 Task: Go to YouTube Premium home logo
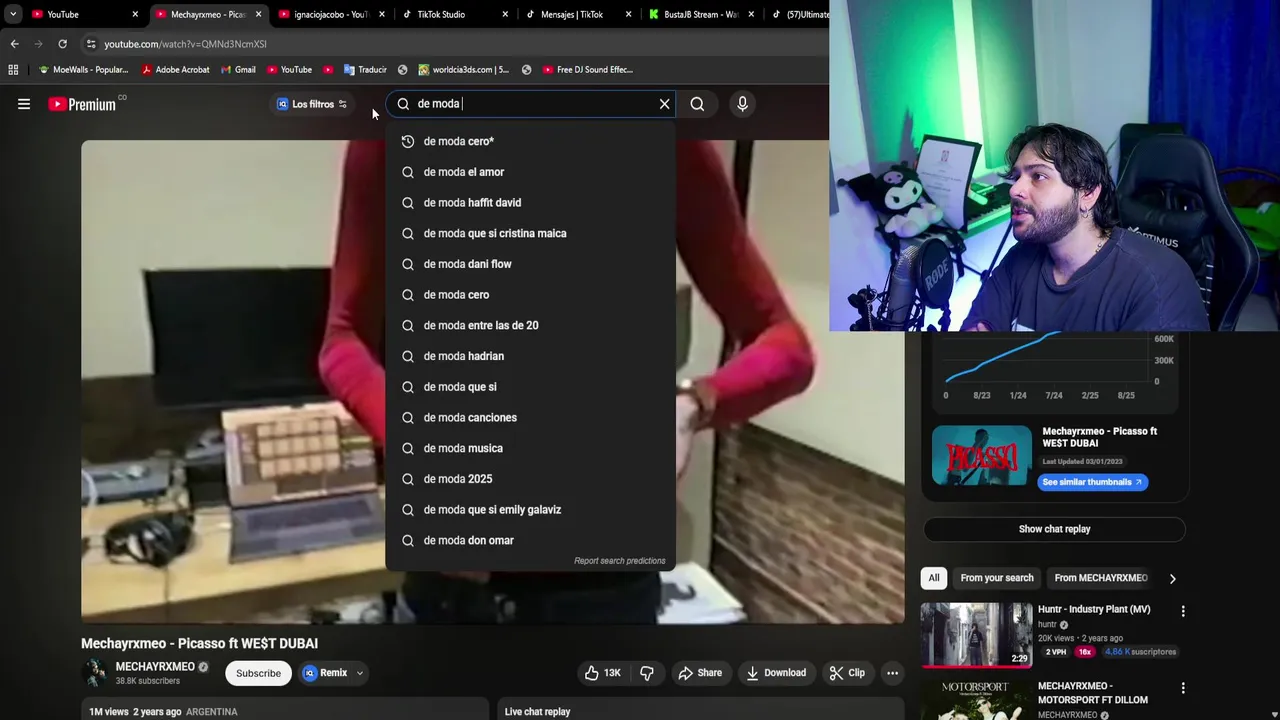[x=82, y=104]
